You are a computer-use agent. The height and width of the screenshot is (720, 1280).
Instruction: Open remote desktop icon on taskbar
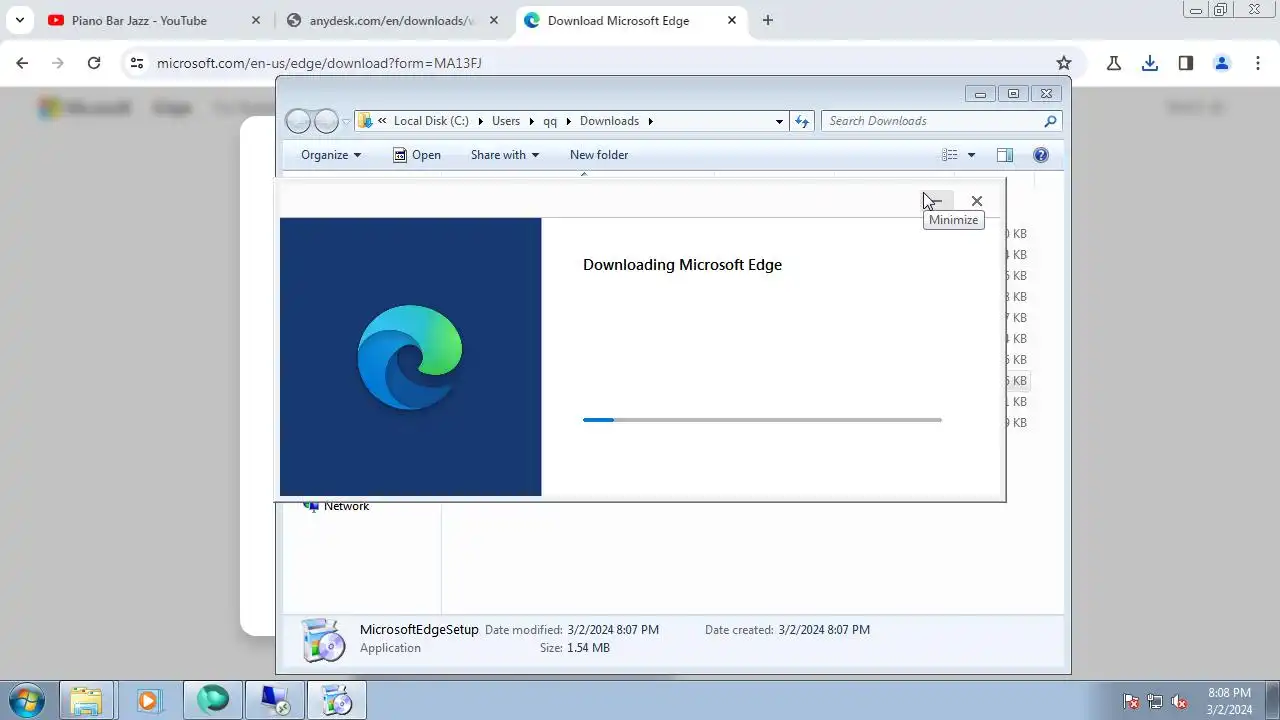pyautogui.click(x=275, y=700)
